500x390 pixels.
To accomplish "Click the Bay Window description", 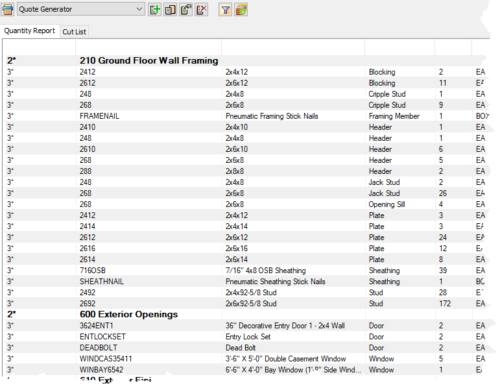I will (x=293, y=369).
